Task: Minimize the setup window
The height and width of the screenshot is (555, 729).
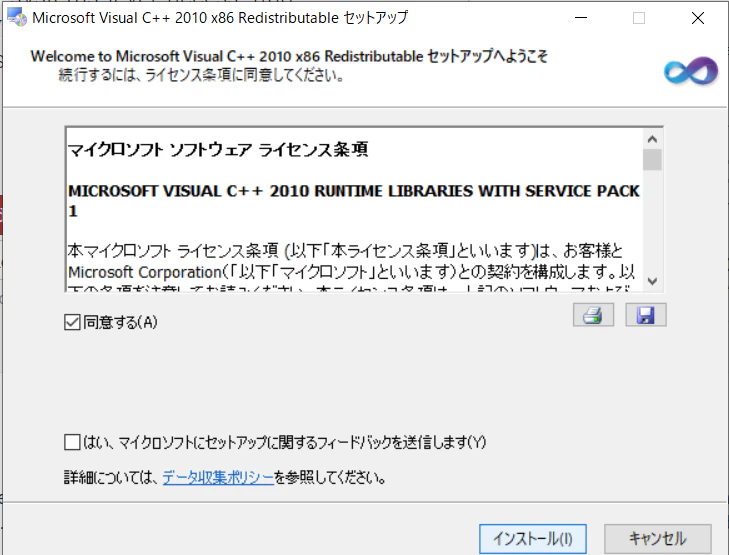Action: coord(581,18)
